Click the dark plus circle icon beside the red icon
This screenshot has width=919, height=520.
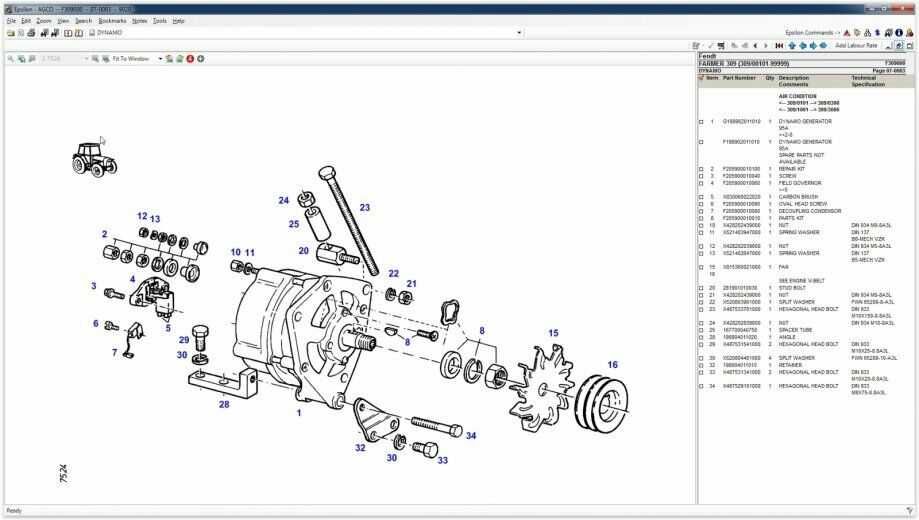200,59
